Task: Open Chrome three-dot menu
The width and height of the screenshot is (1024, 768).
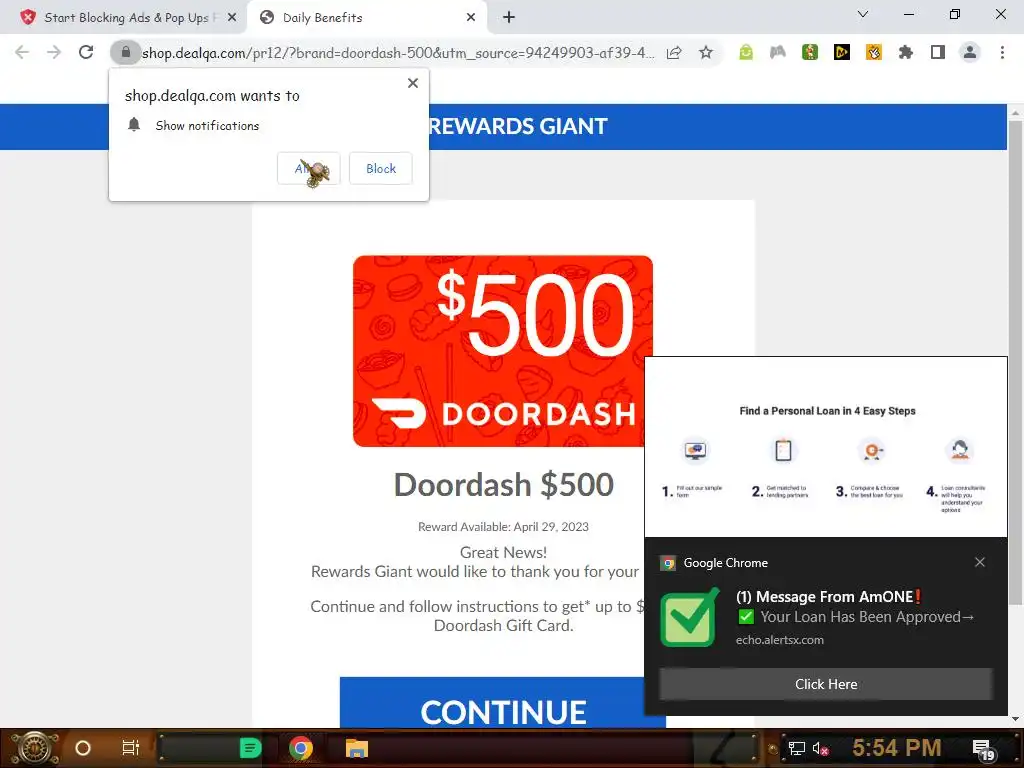Action: tap(1002, 52)
